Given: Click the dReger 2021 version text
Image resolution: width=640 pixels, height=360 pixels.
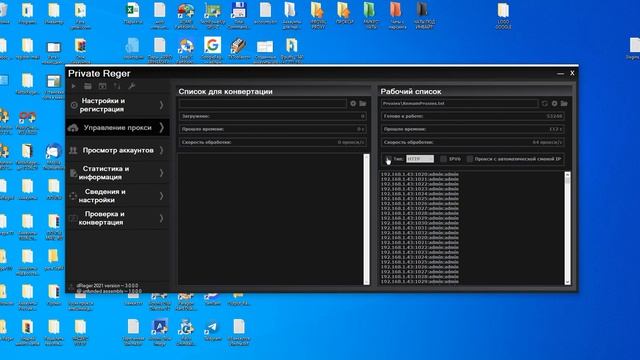Looking at the screenshot, I should pyautogui.click(x=107, y=286).
